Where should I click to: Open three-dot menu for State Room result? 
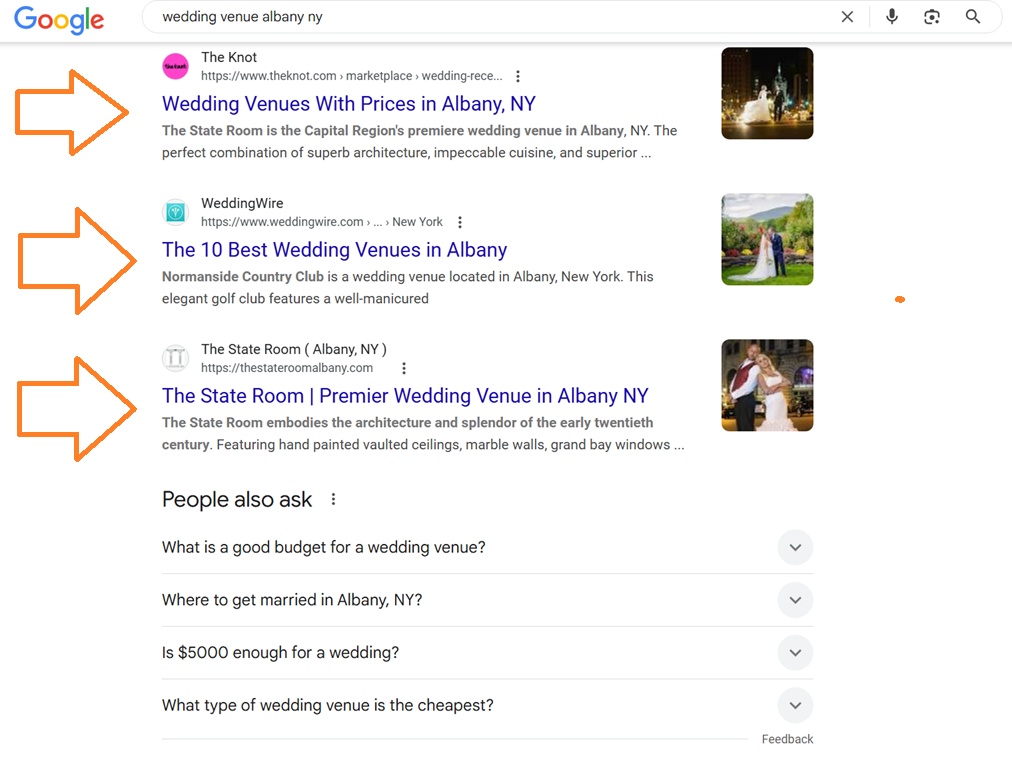[x=404, y=368]
